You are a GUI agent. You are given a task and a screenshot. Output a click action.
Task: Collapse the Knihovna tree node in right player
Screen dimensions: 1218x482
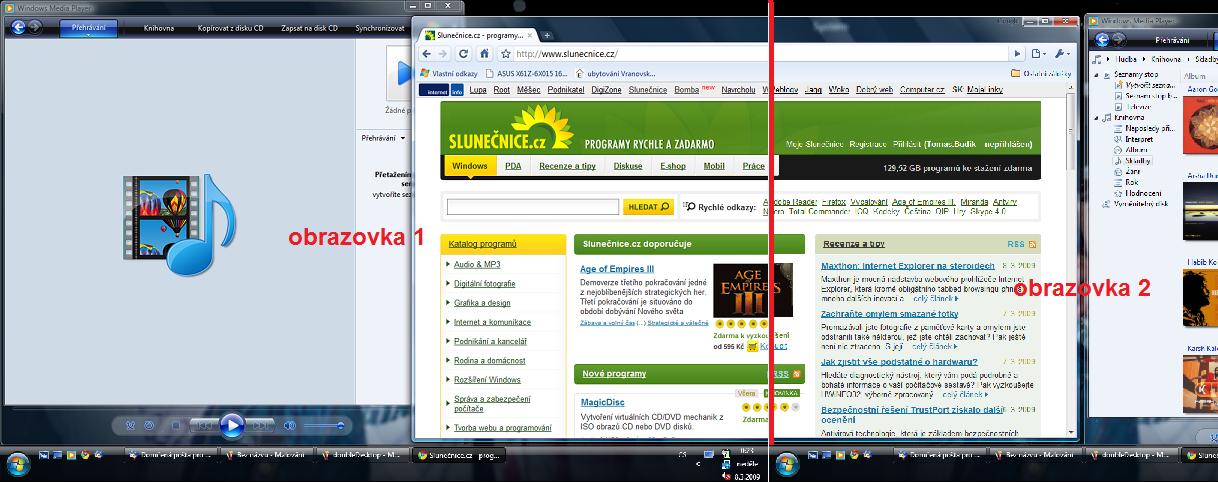[1097, 117]
